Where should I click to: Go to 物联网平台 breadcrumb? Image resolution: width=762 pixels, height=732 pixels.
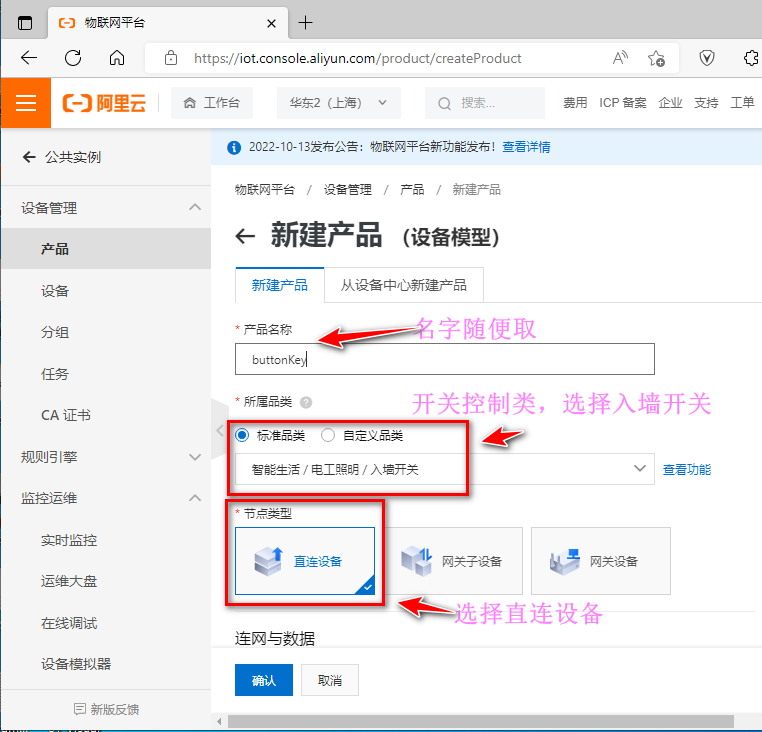(x=265, y=190)
